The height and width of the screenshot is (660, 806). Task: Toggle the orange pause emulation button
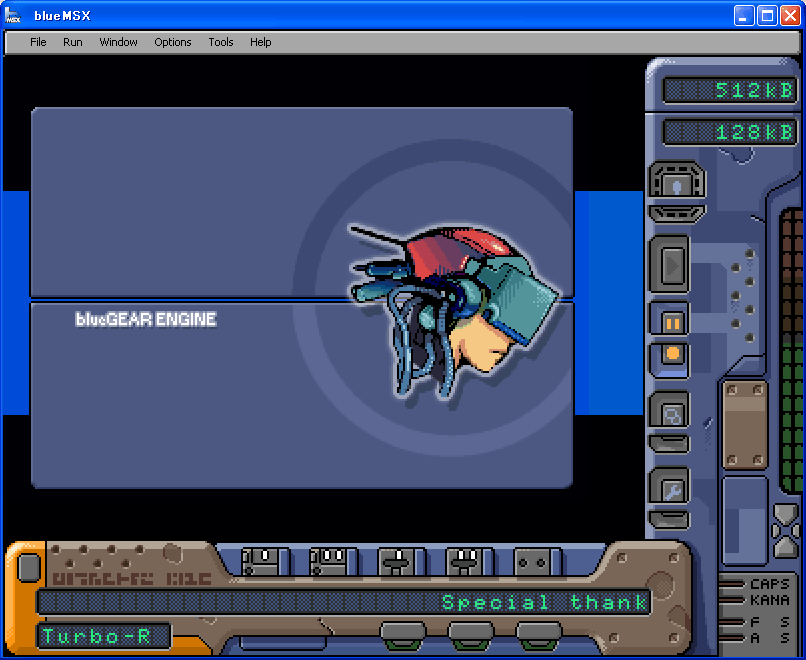pos(671,321)
